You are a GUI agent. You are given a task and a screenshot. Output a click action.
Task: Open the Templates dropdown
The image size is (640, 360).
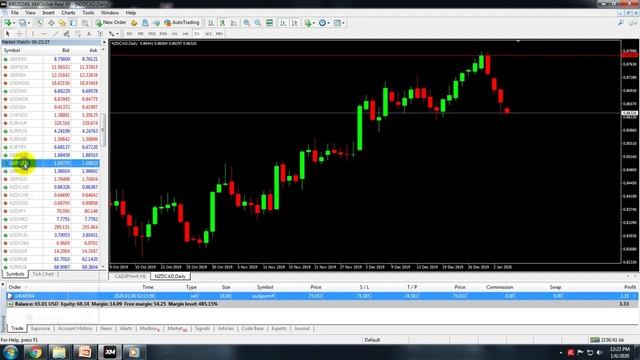(339, 23)
